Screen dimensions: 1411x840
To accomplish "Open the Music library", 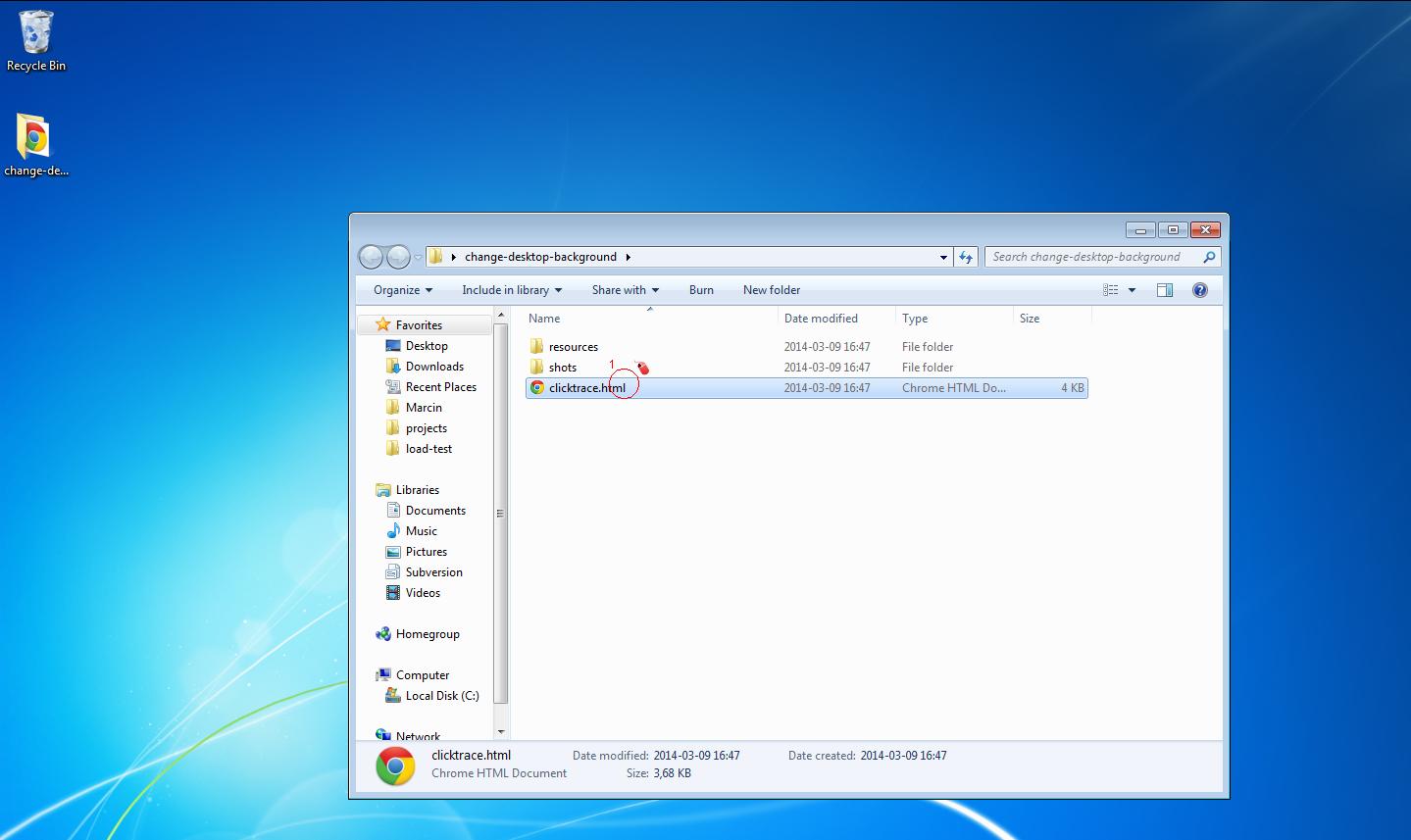I will [422, 531].
